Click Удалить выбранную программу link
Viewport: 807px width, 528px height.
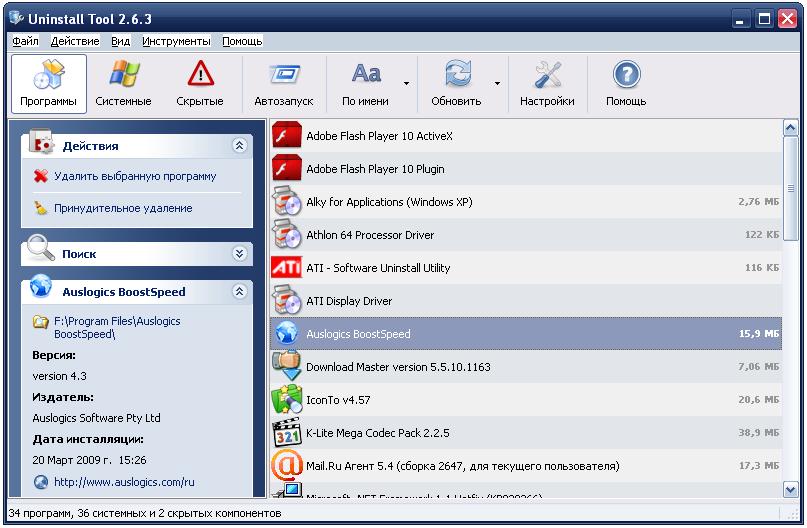[135, 177]
